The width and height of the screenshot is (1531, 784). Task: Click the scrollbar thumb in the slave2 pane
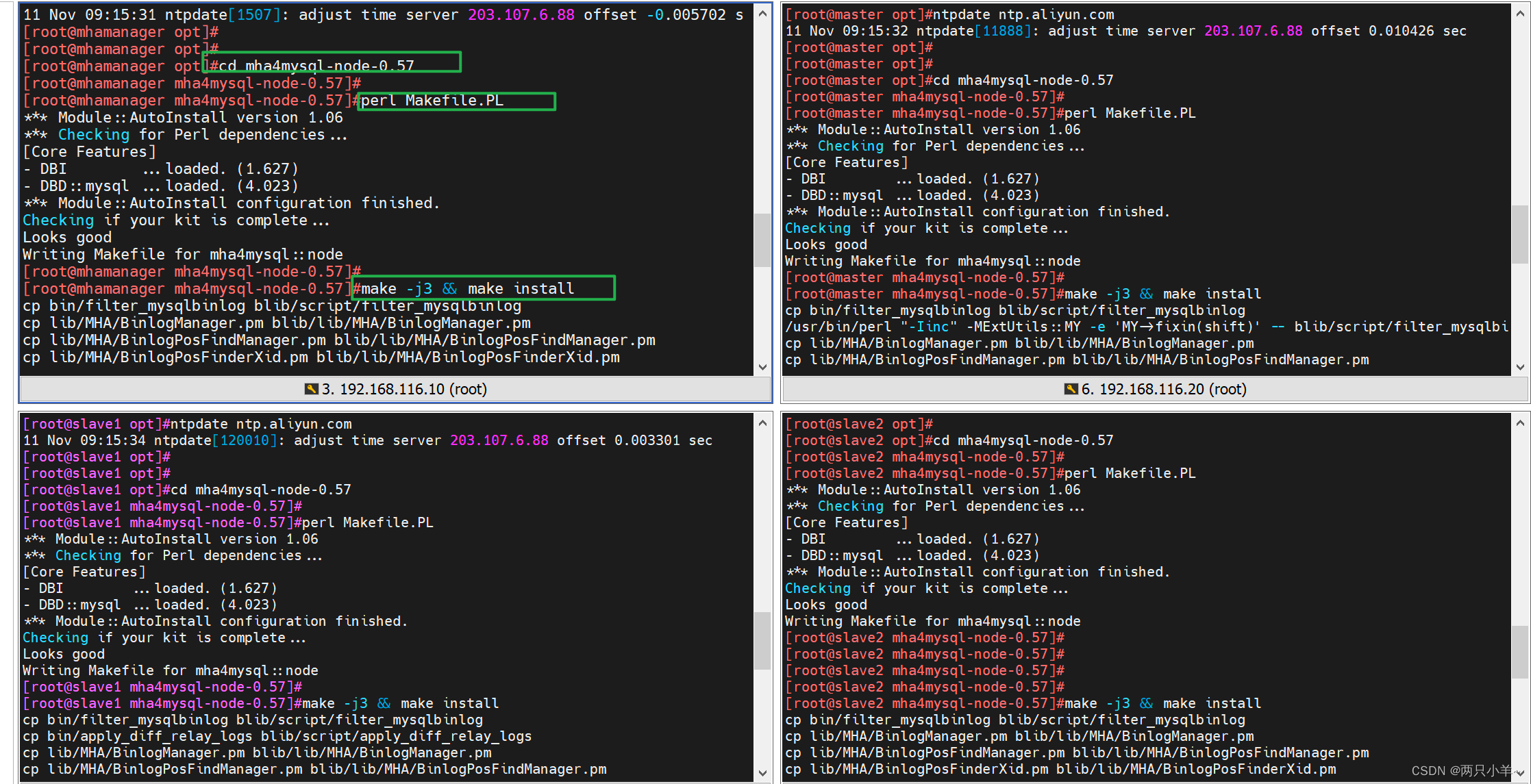point(1520,650)
